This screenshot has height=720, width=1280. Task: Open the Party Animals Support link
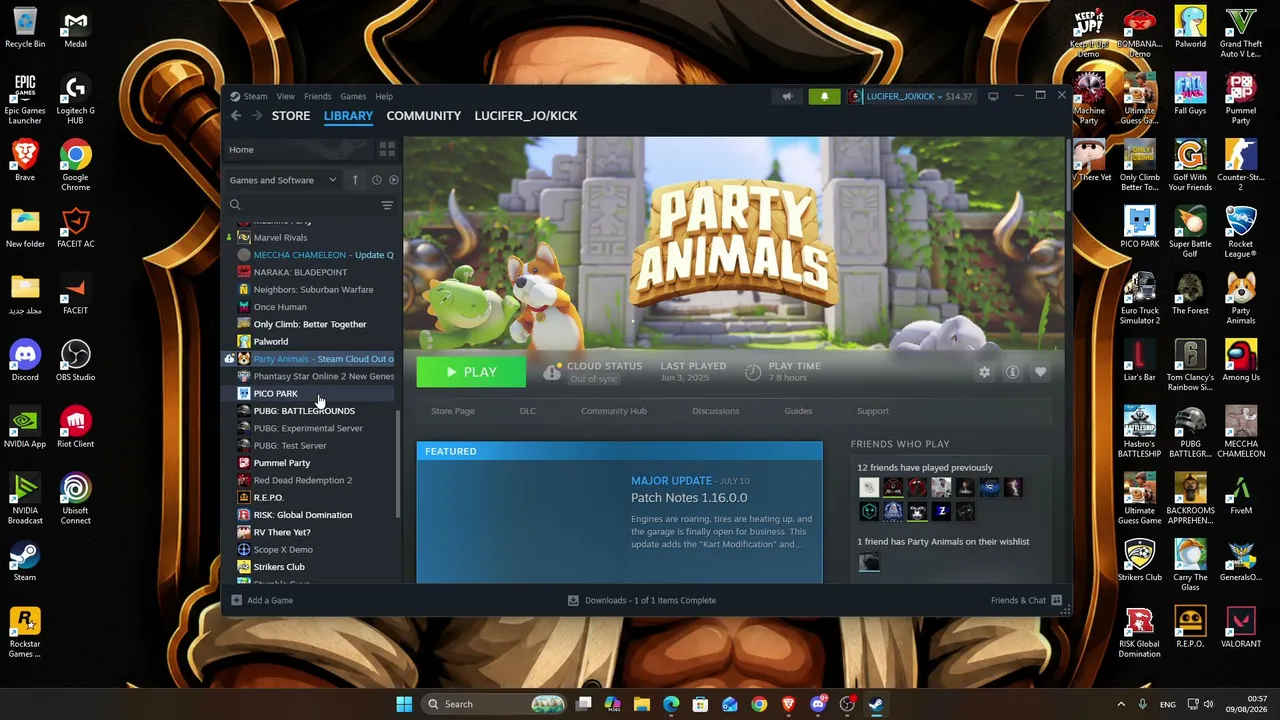[x=873, y=411]
